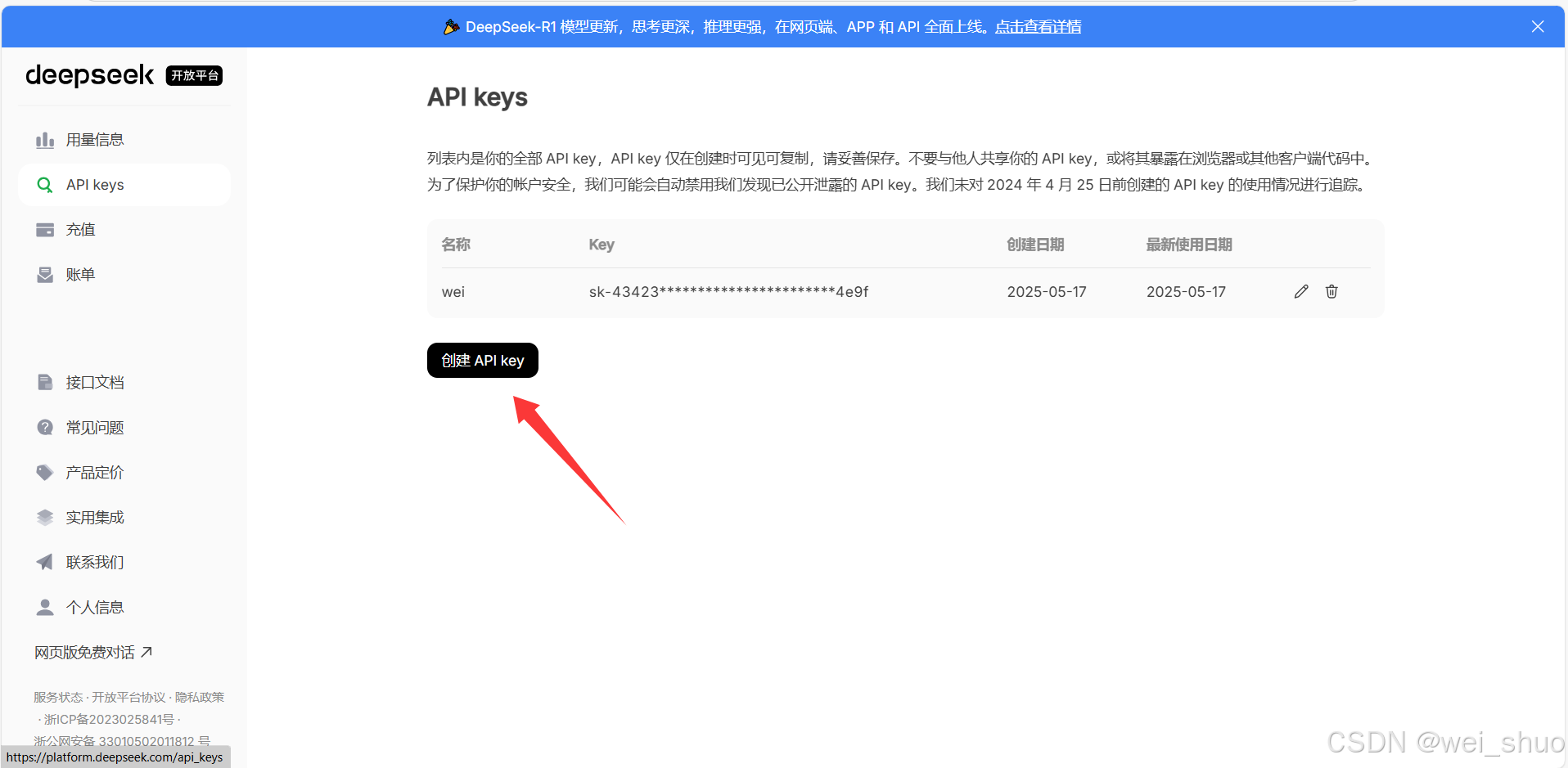Click the deepseek logo

click(89, 75)
